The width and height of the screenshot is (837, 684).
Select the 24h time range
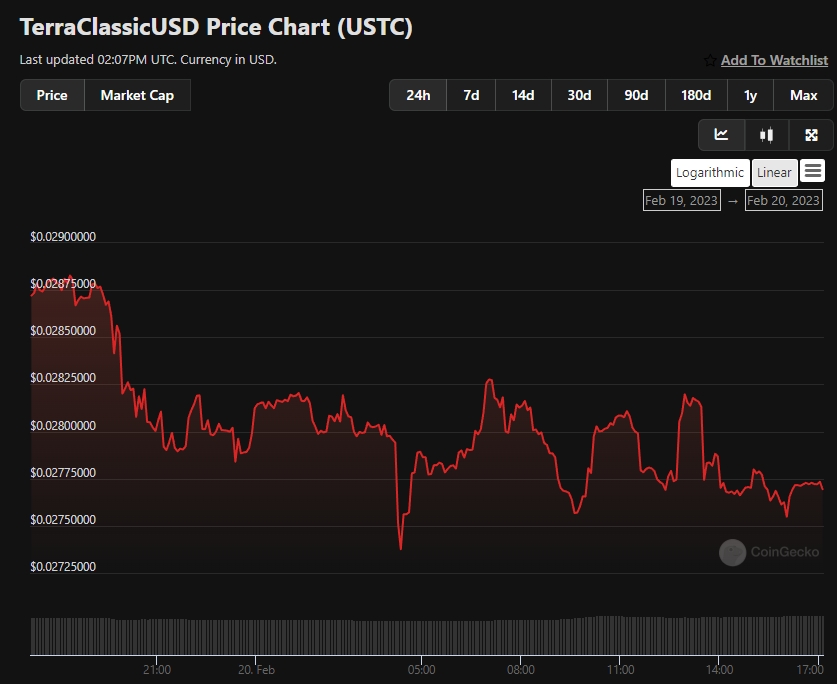418,95
